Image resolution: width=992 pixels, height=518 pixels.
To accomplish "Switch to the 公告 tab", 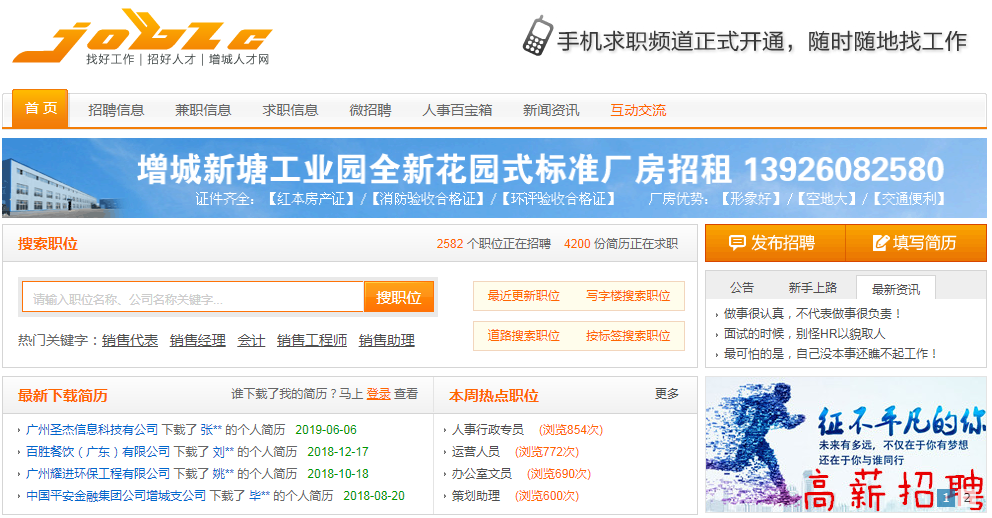I will click(x=741, y=288).
